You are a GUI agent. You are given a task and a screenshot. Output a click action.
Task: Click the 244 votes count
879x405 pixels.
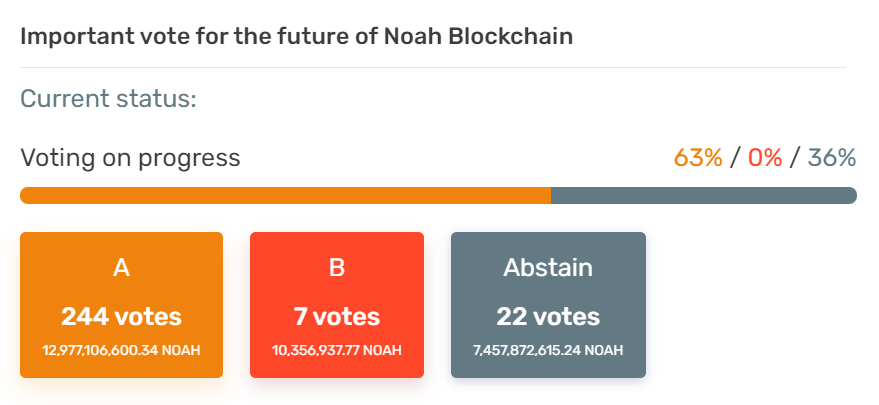pos(121,317)
